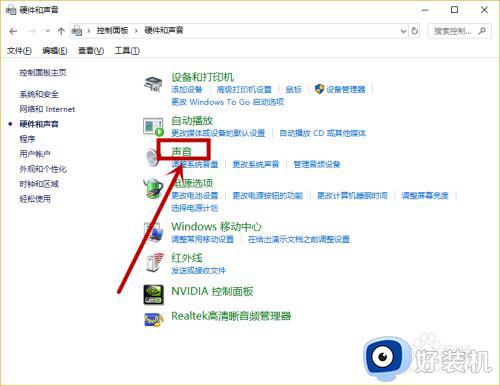The width and height of the screenshot is (500, 386).
Task: Click the Windows Mobility Center icon
Action: click(153, 231)
